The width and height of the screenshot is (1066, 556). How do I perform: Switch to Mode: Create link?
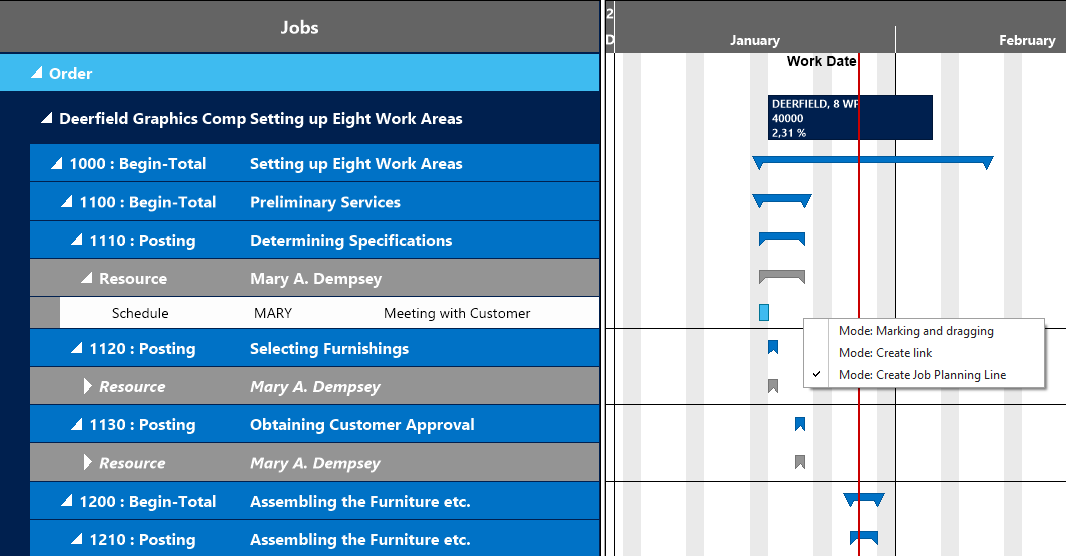(885, 353)
